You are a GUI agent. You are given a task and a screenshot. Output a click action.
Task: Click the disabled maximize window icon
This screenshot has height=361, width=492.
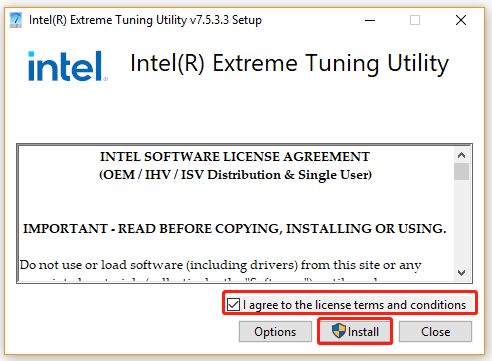[x=415, y=20]
